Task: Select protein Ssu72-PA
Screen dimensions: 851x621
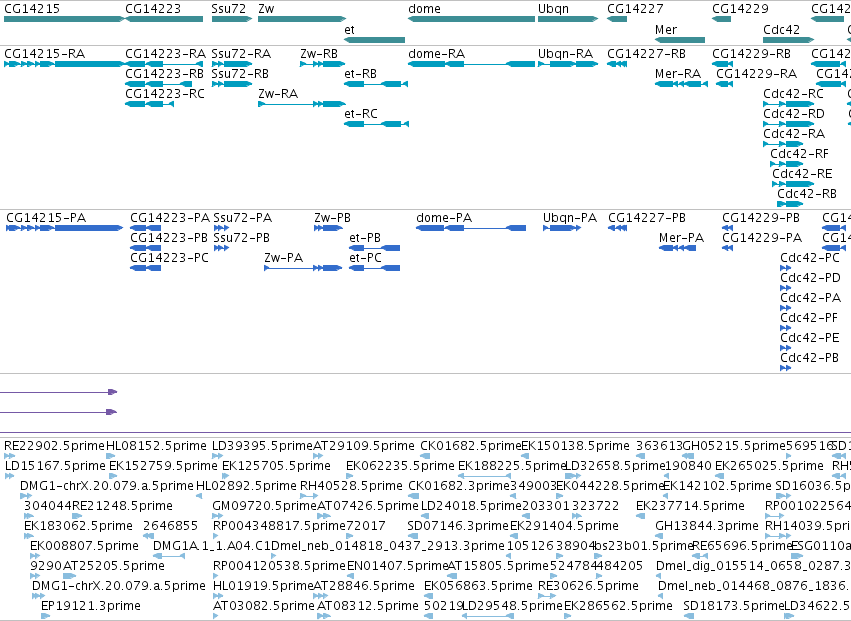Action: (x=221, y=228)
